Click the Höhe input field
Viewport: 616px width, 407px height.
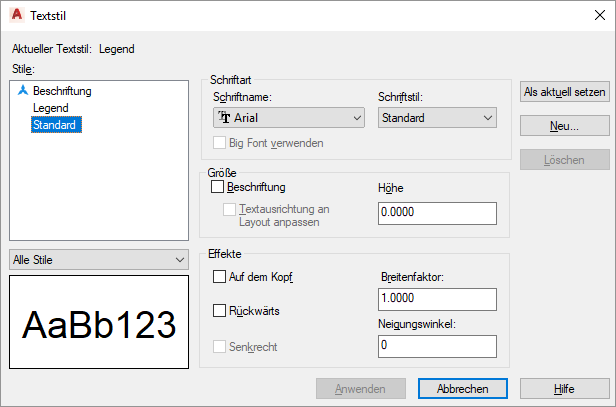pos(437,213)
